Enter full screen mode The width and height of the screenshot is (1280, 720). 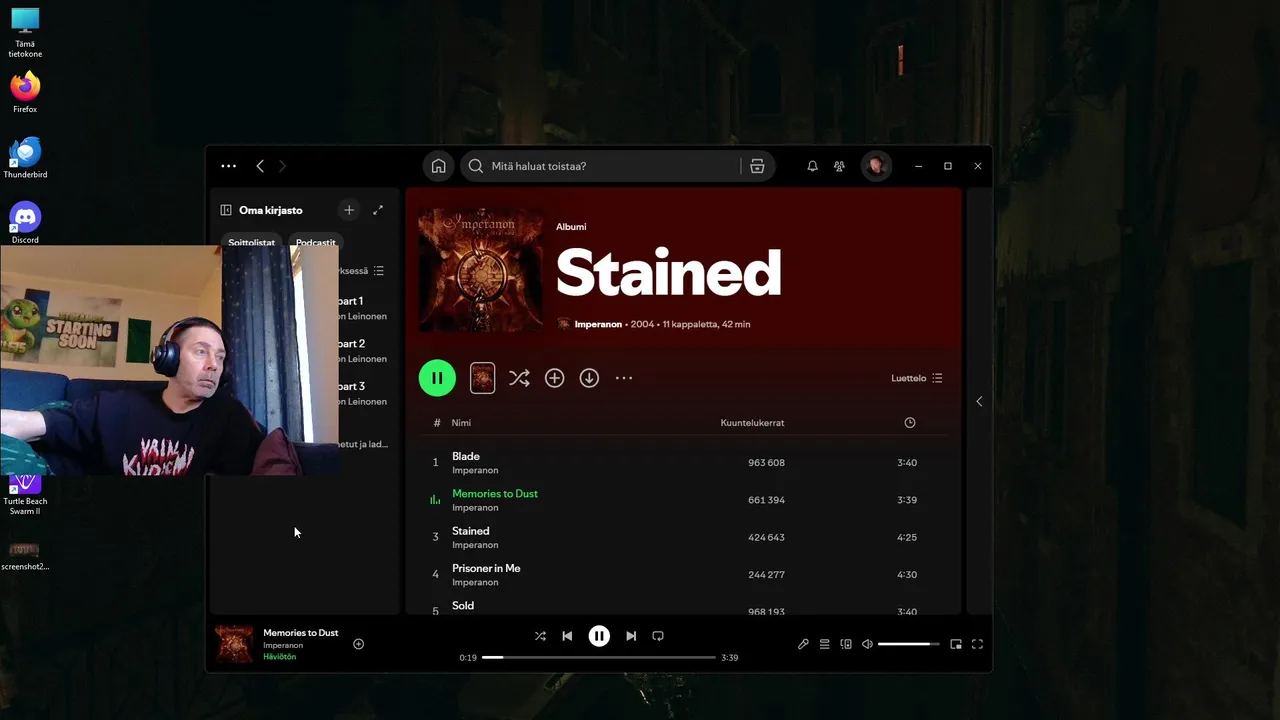coord(977,644)
